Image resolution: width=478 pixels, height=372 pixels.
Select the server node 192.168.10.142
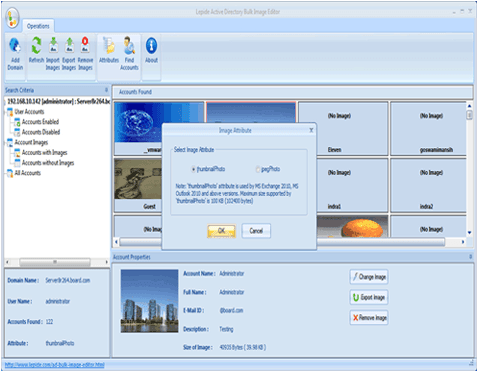(58, 101)
